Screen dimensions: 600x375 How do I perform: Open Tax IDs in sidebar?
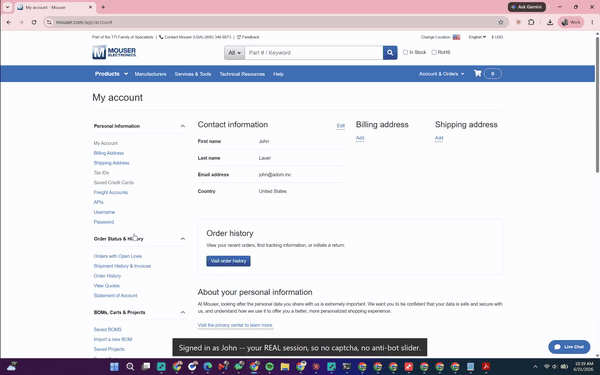[x=101, y=173]
